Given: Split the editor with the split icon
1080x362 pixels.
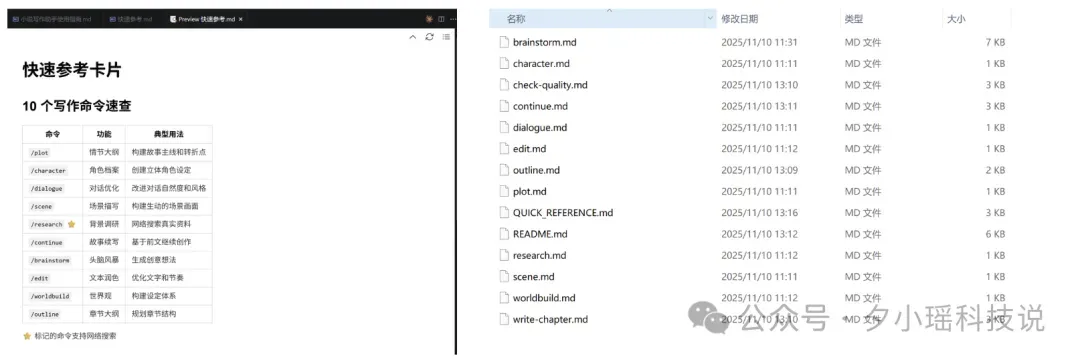Looking at the screenshot, I should pyautogui.click(x=441, y=19).
